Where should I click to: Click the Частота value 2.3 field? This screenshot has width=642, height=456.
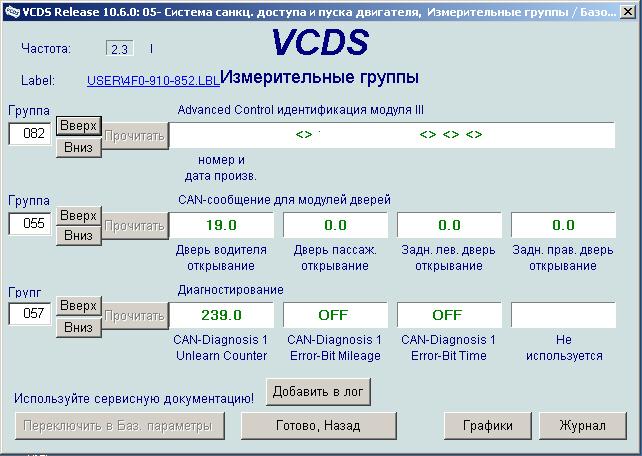119,49
